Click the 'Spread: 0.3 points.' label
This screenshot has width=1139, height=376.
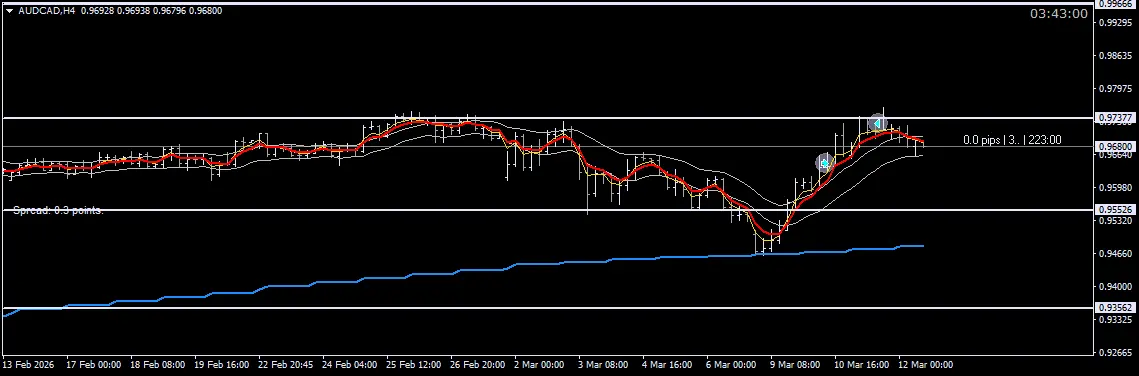58,211
